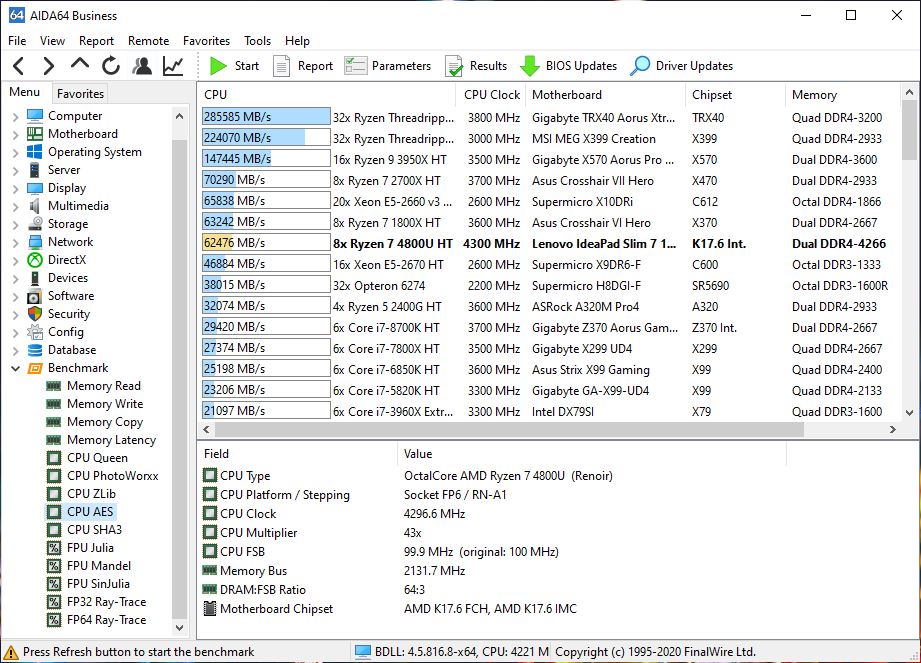921x663 pixels.
Task: Open the Results toolbar button
Action: pyautogui.click(x=476, y=66)
